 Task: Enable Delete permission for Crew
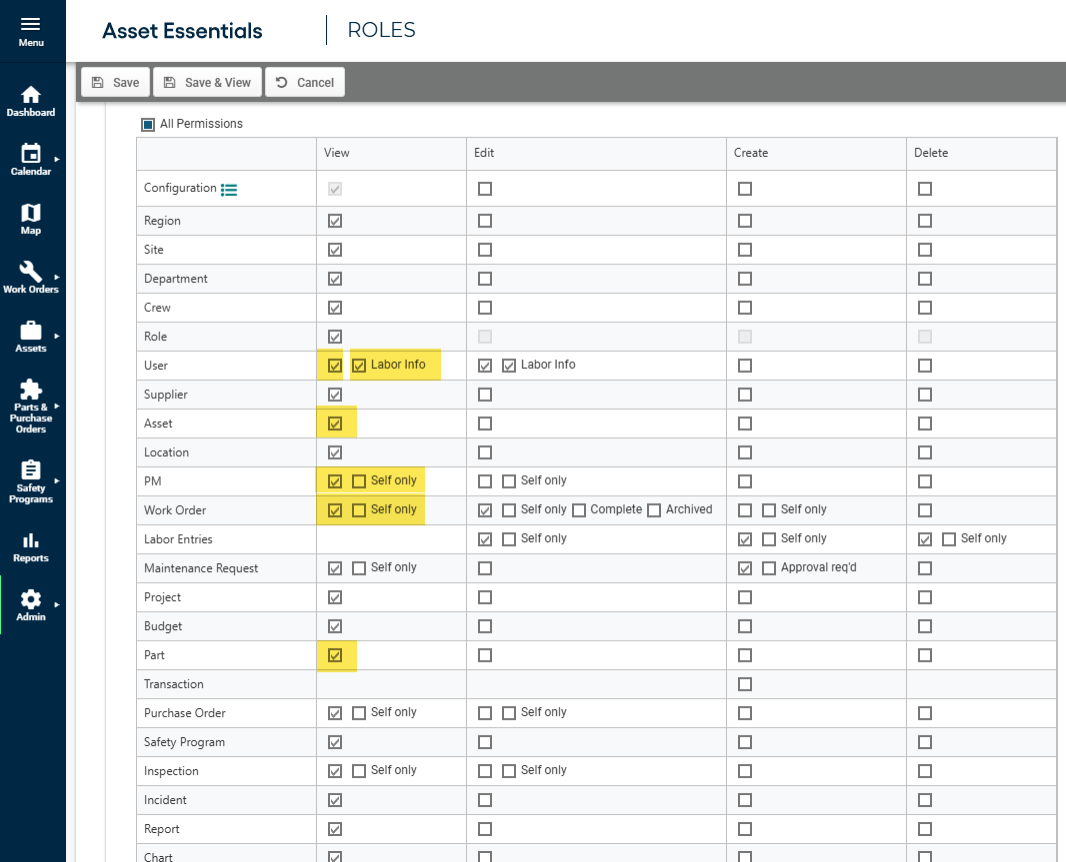(925, 308)
